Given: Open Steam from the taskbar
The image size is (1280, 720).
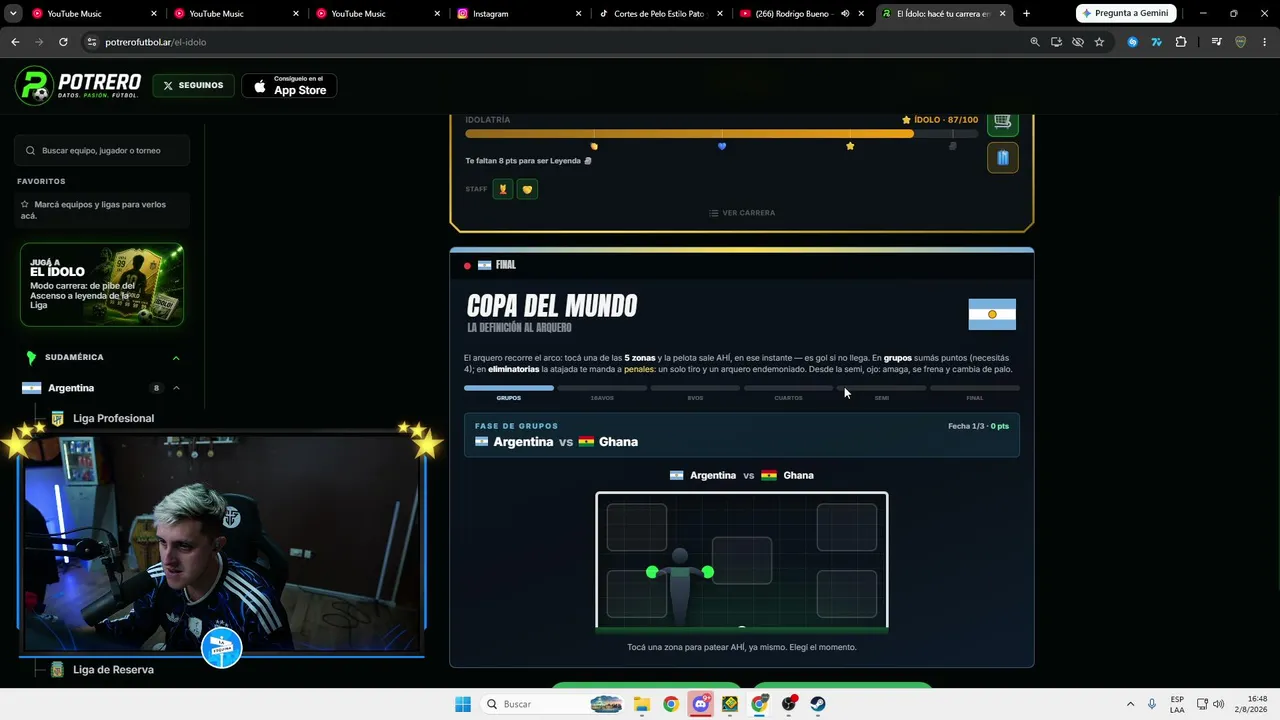Looking at the screenshot, I should (x=818, y=704).
